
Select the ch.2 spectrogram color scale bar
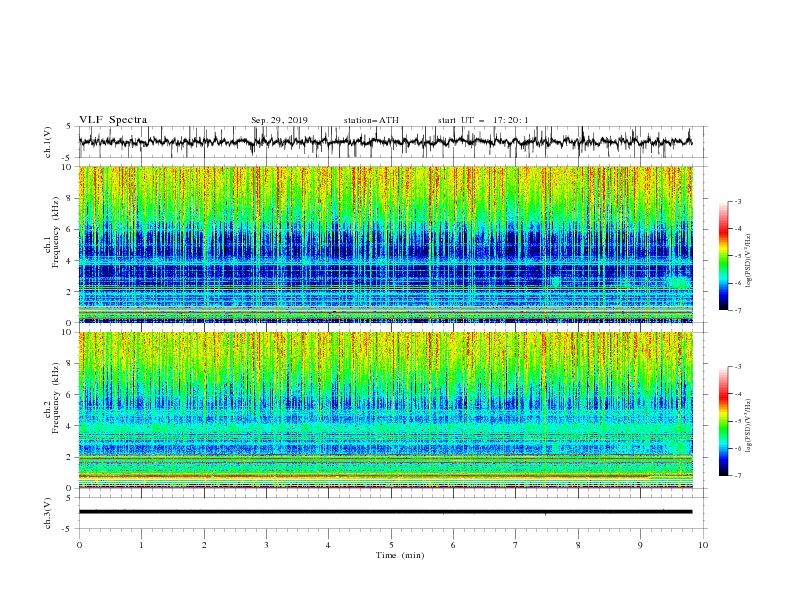723,421
